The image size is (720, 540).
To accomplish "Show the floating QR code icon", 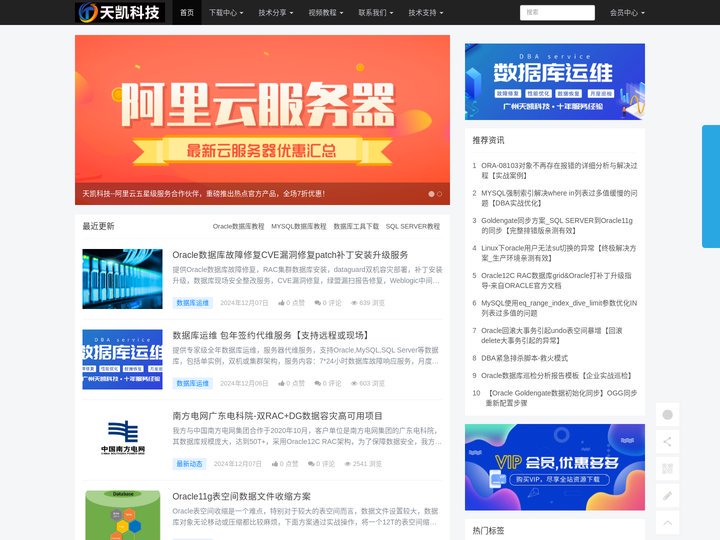I will click(668, 469).
